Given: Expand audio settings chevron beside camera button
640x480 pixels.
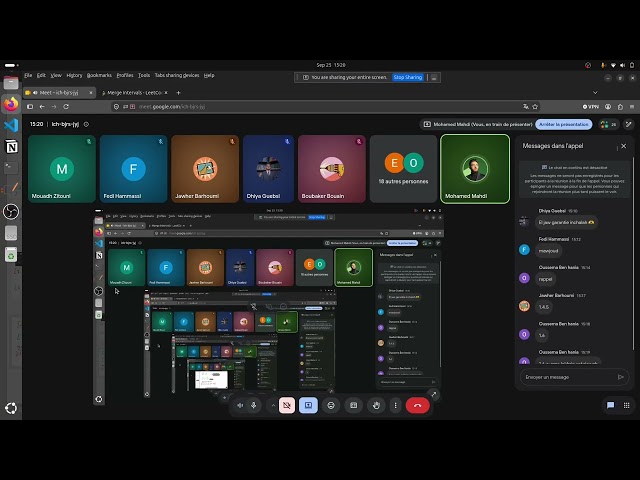Looking at the screenshot, I should [x=272, y=405].
